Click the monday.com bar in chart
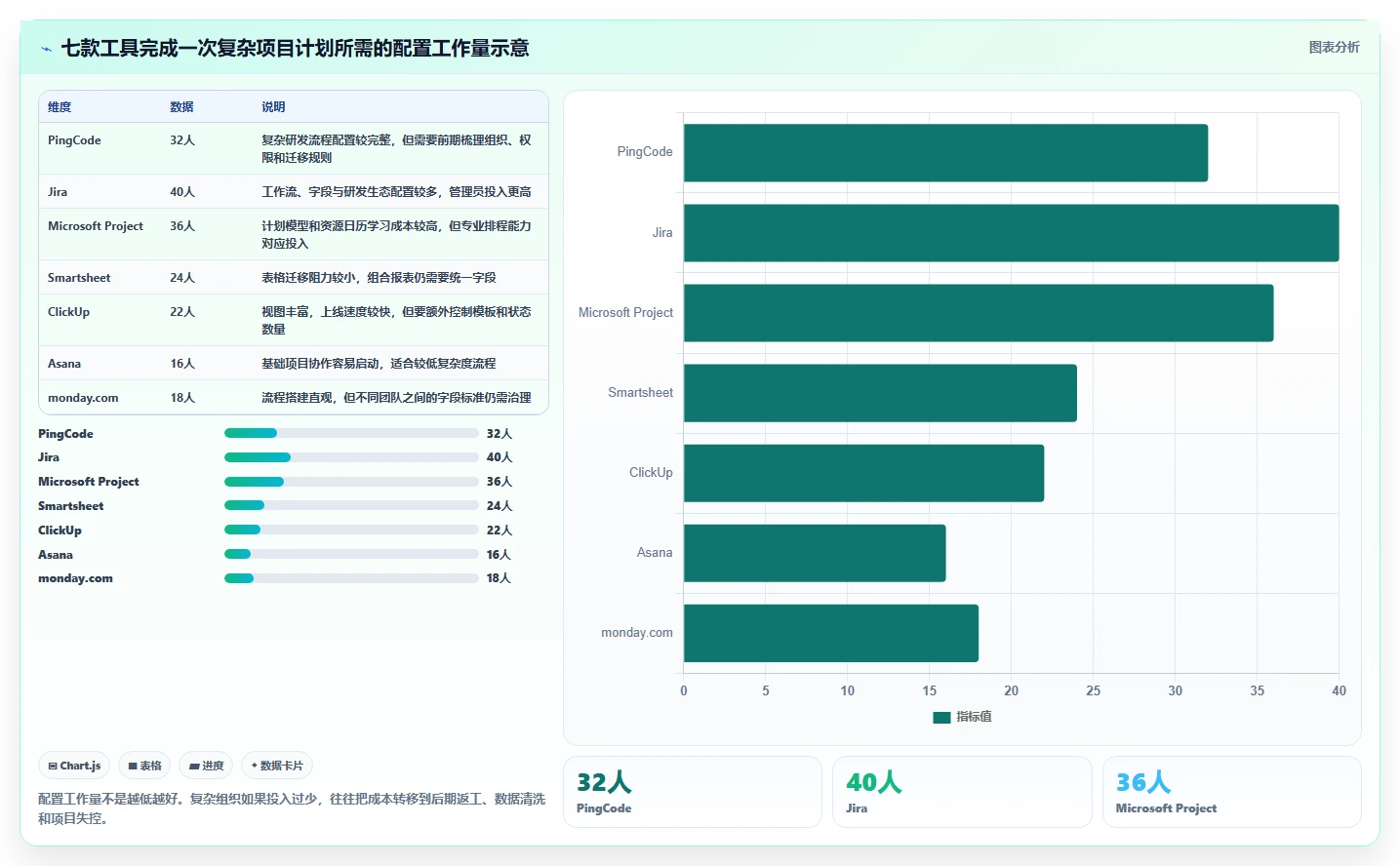 pos(831,633)
